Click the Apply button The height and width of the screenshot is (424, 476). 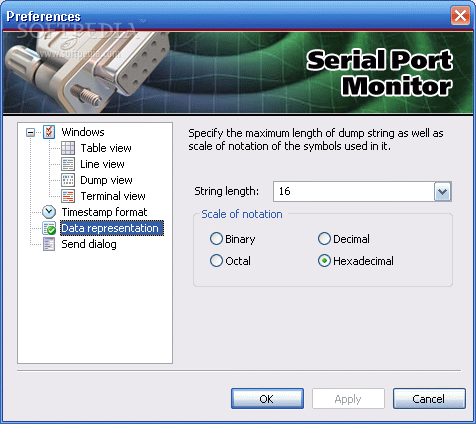pos(348,399)
